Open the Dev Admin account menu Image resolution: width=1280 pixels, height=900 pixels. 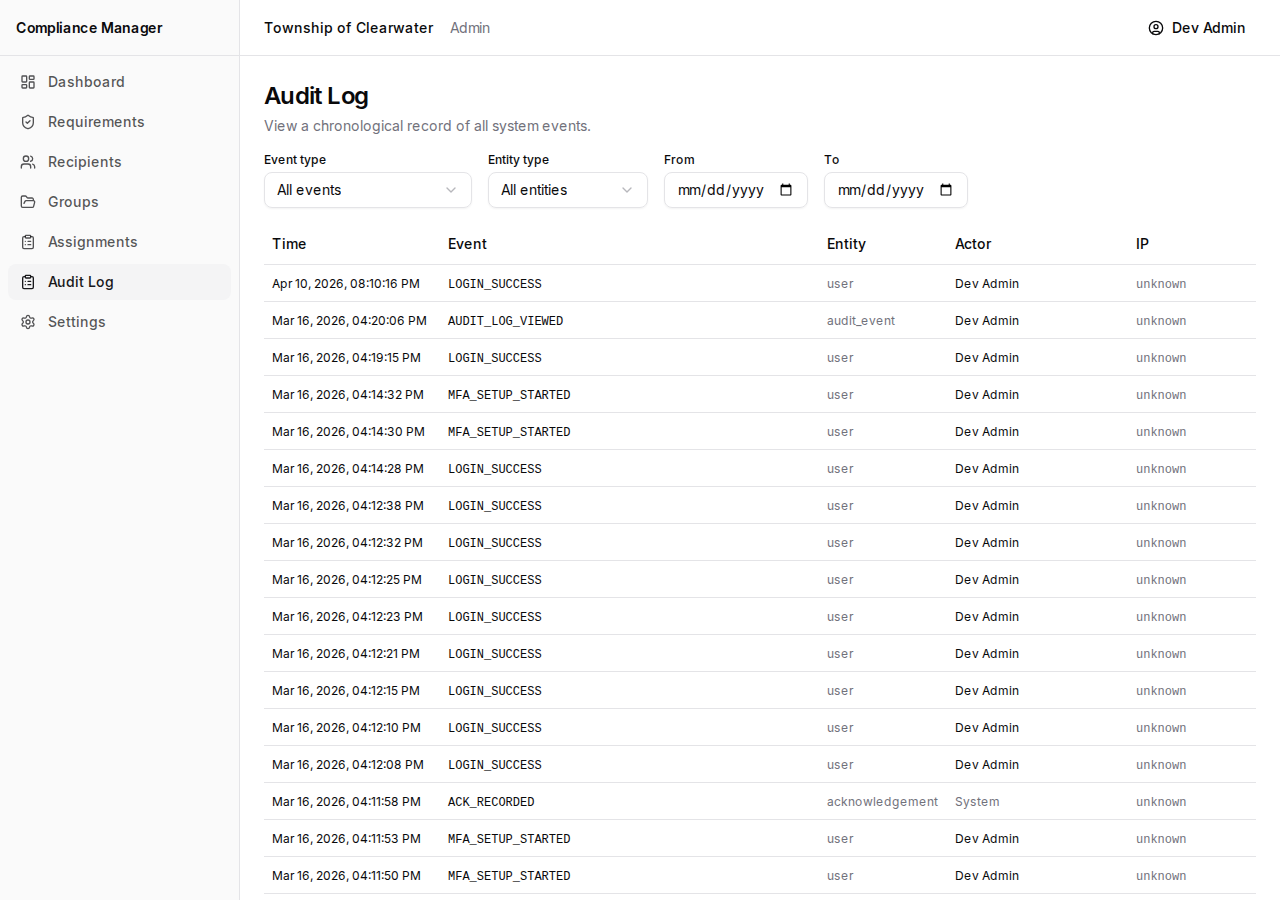(x=1197, y=28)
